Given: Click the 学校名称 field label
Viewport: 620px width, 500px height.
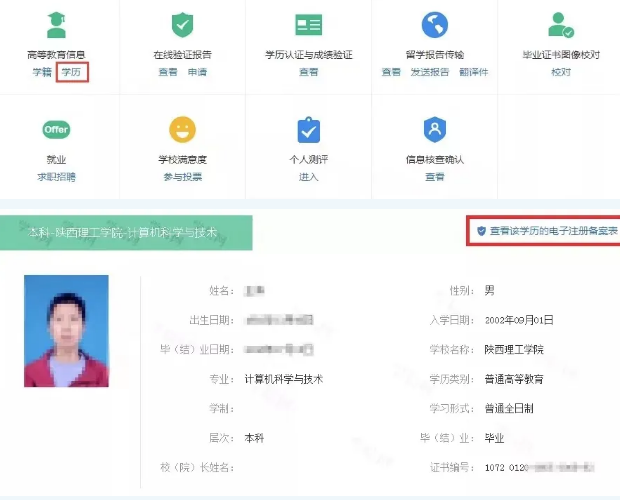Looking at the screenshot, I should 451,349.
